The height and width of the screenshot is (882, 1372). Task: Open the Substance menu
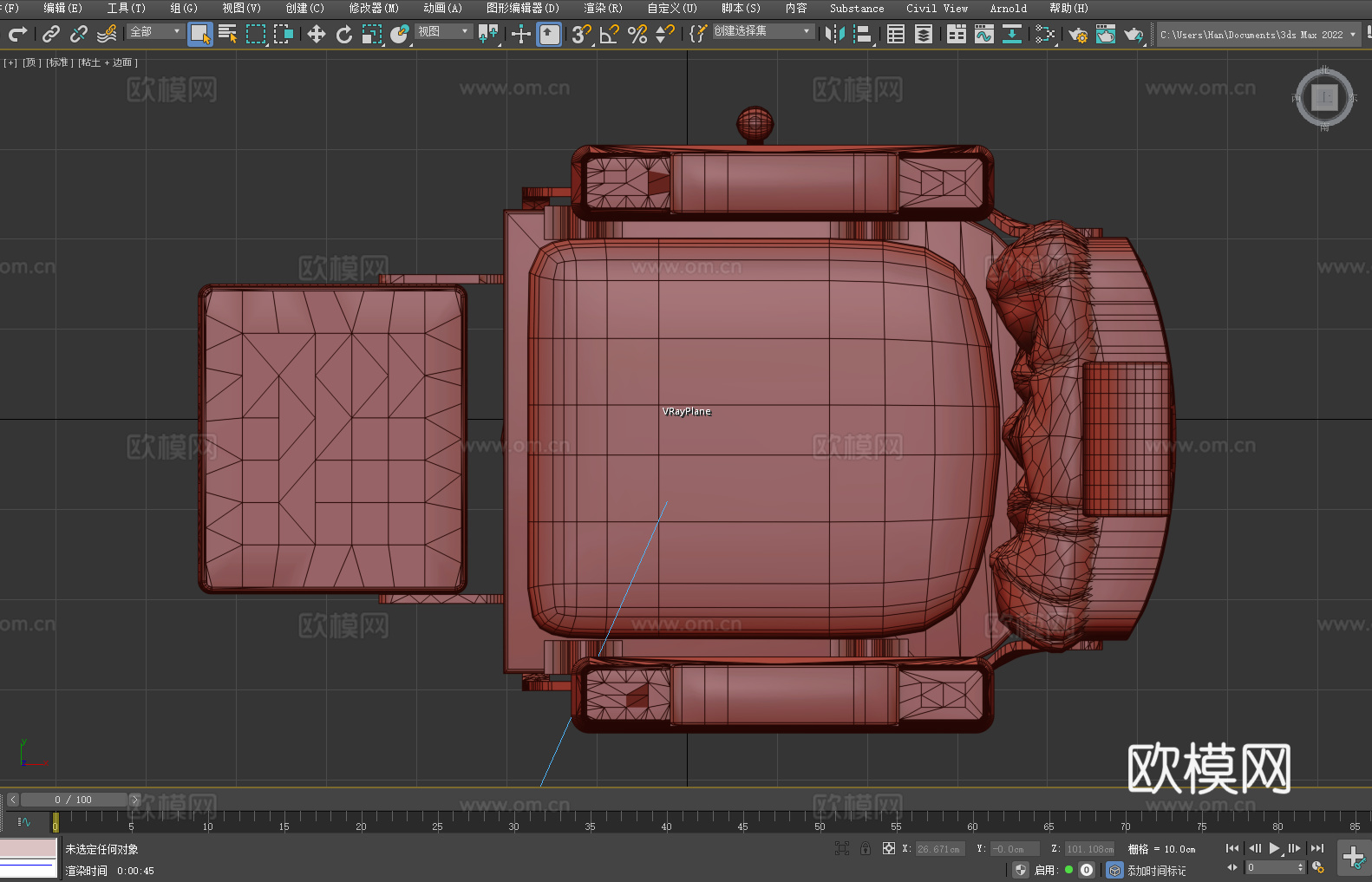(857, 8)
